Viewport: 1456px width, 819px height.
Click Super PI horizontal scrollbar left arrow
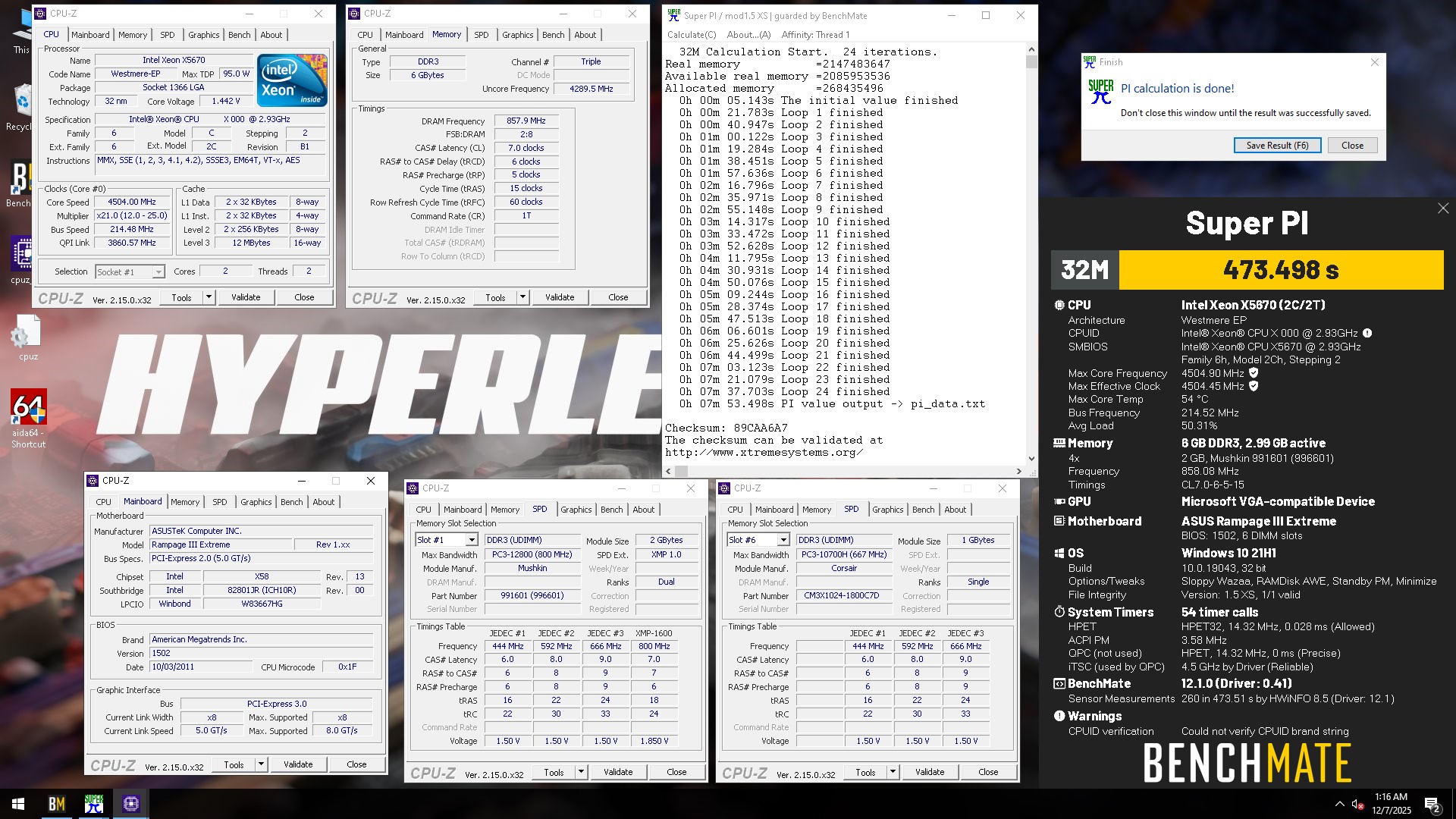point(668,471)
